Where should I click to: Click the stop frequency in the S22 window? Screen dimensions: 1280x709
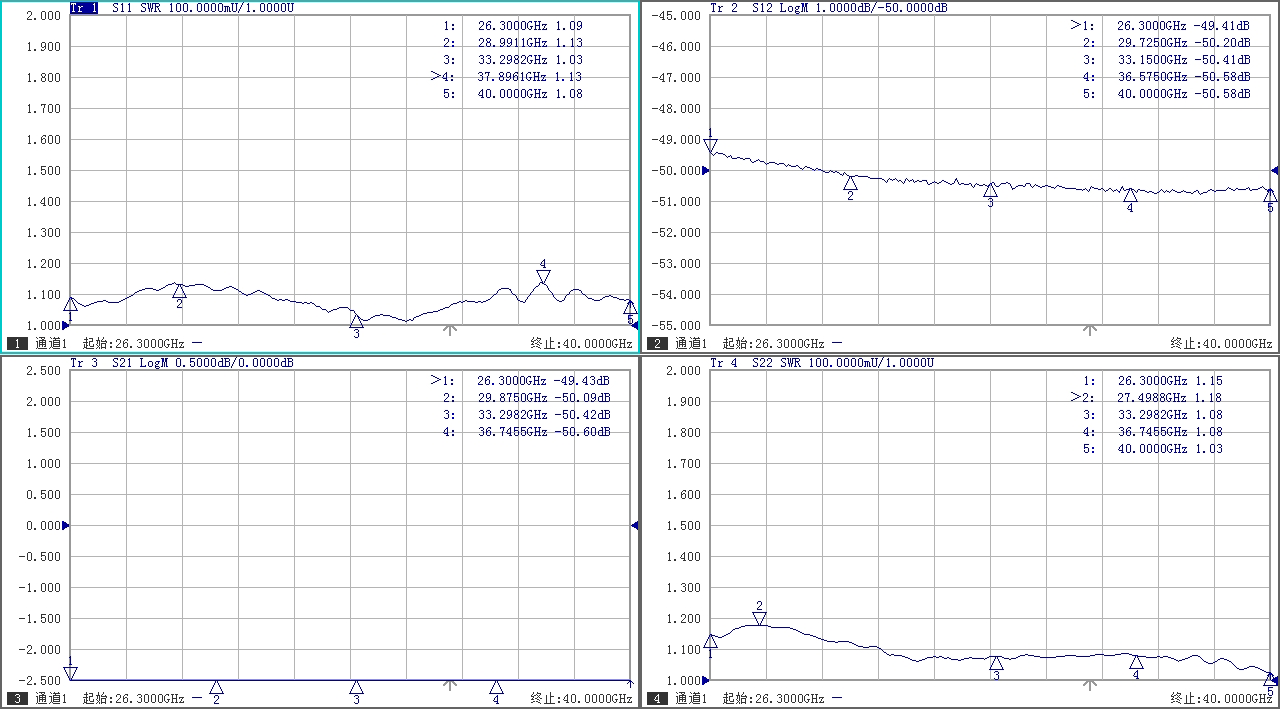[x=1221, y=698]
